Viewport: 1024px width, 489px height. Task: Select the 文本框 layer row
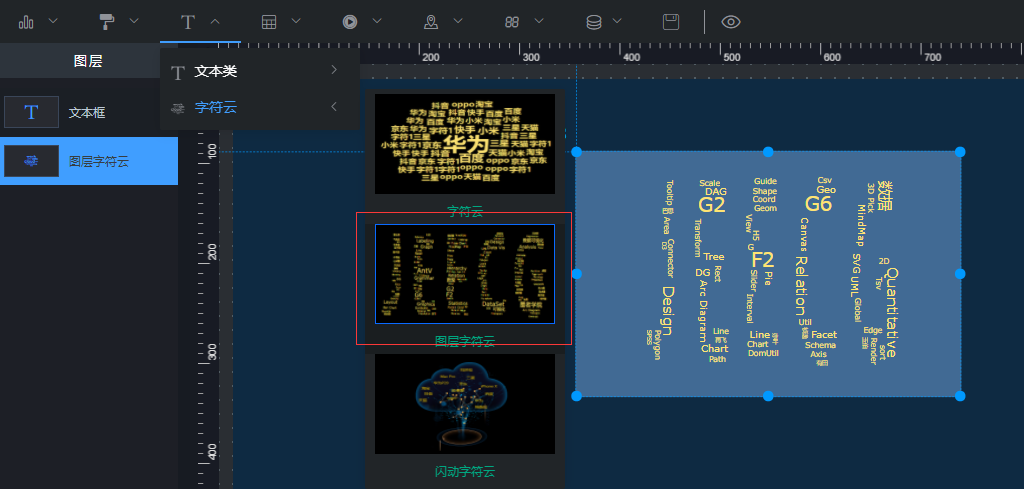click(89, 112)
